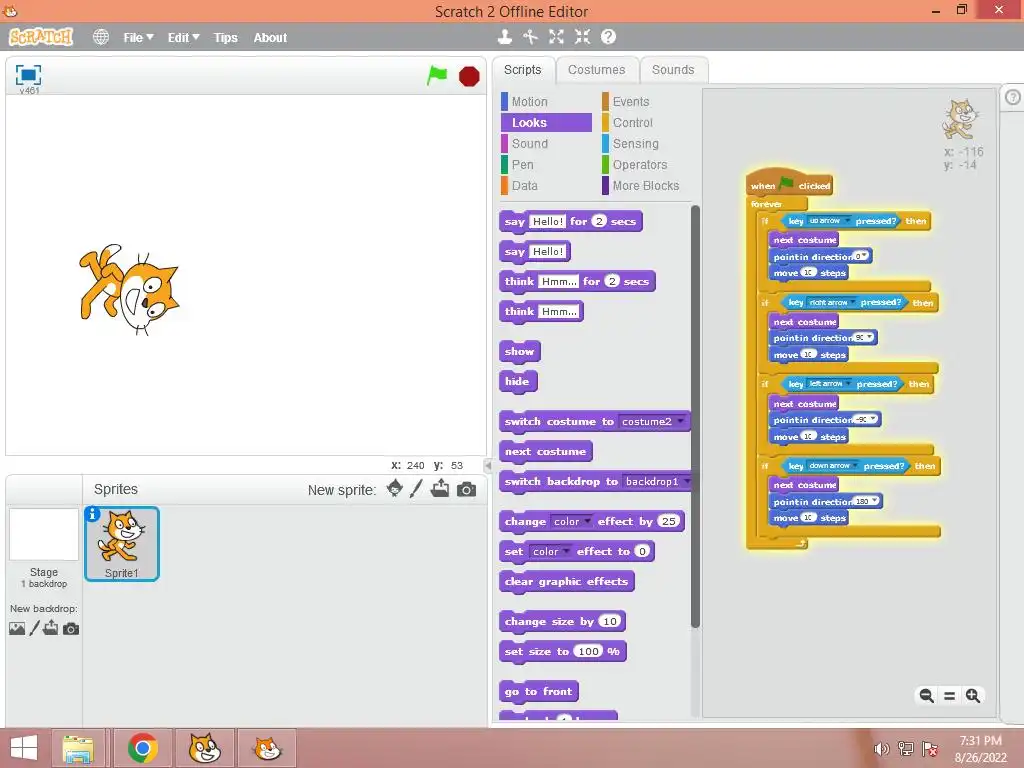Click the 100 value in set size block
The image size is (1024, 768).
[588, 651]
